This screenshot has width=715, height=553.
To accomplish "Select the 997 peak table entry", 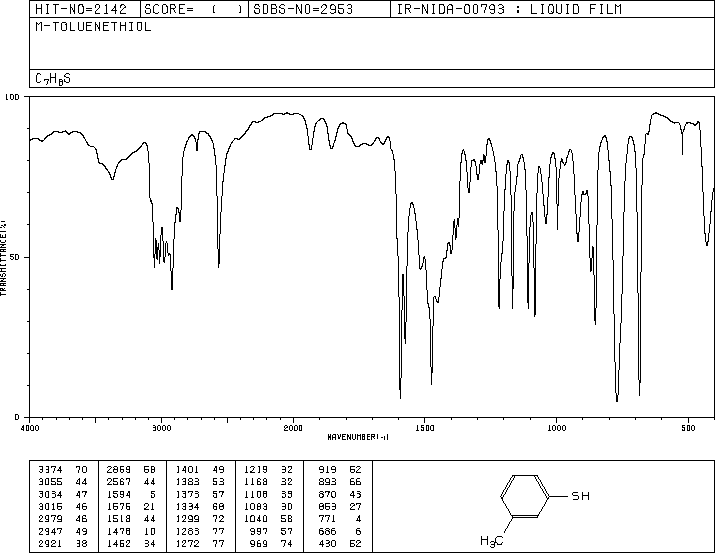I will click(x=272, y=532).
